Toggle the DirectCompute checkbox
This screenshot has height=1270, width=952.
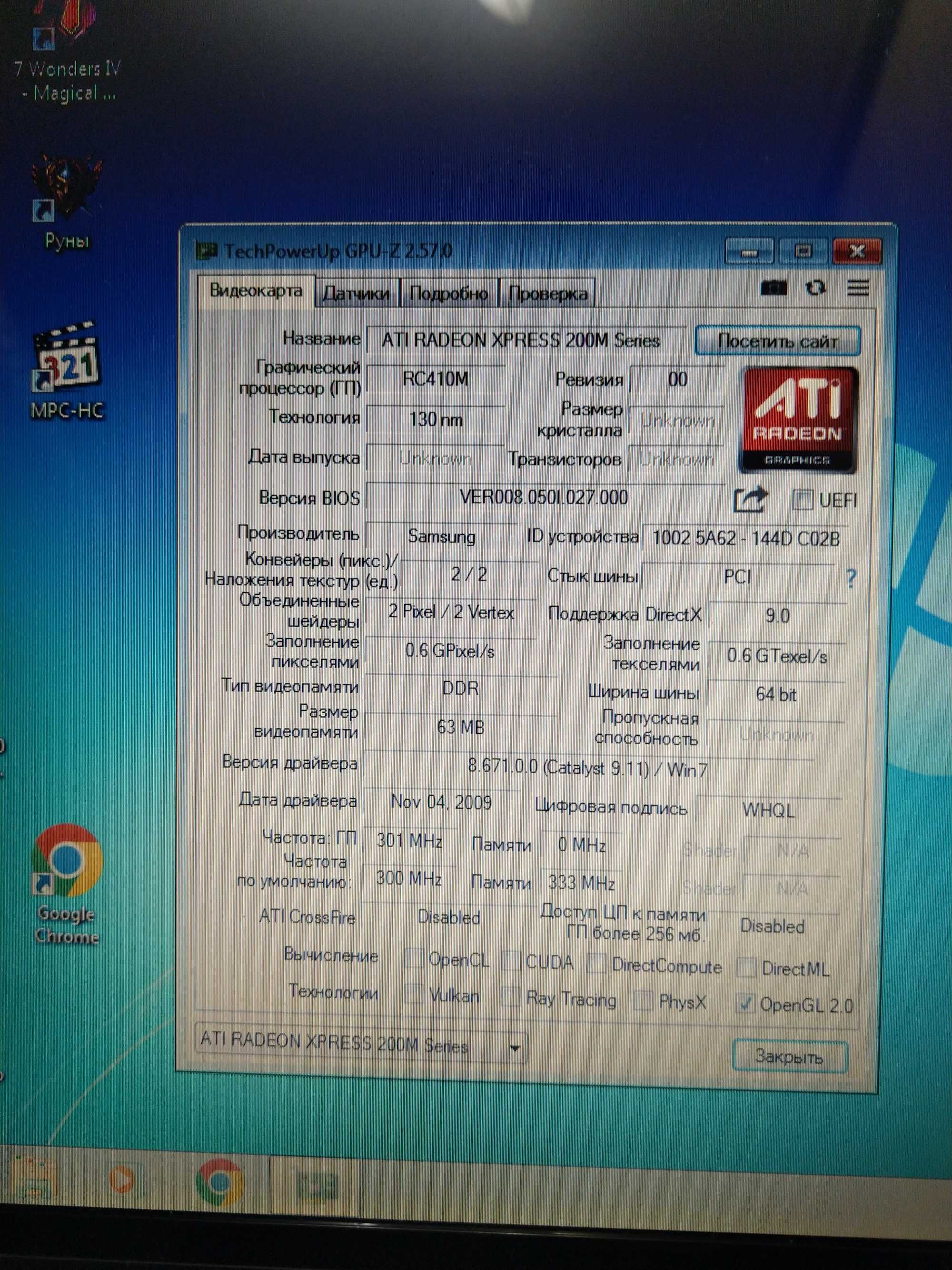pyautogui.click(x=596, y=964)
